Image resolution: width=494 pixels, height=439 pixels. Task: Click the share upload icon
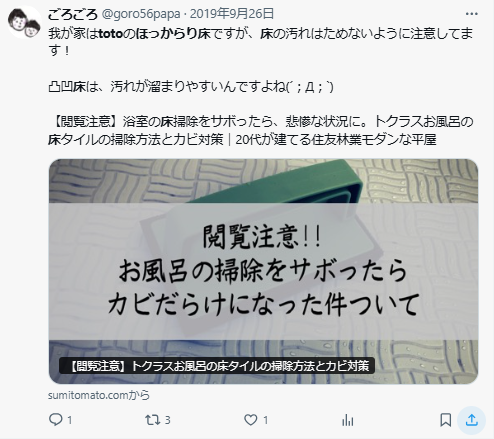point(471,420)
